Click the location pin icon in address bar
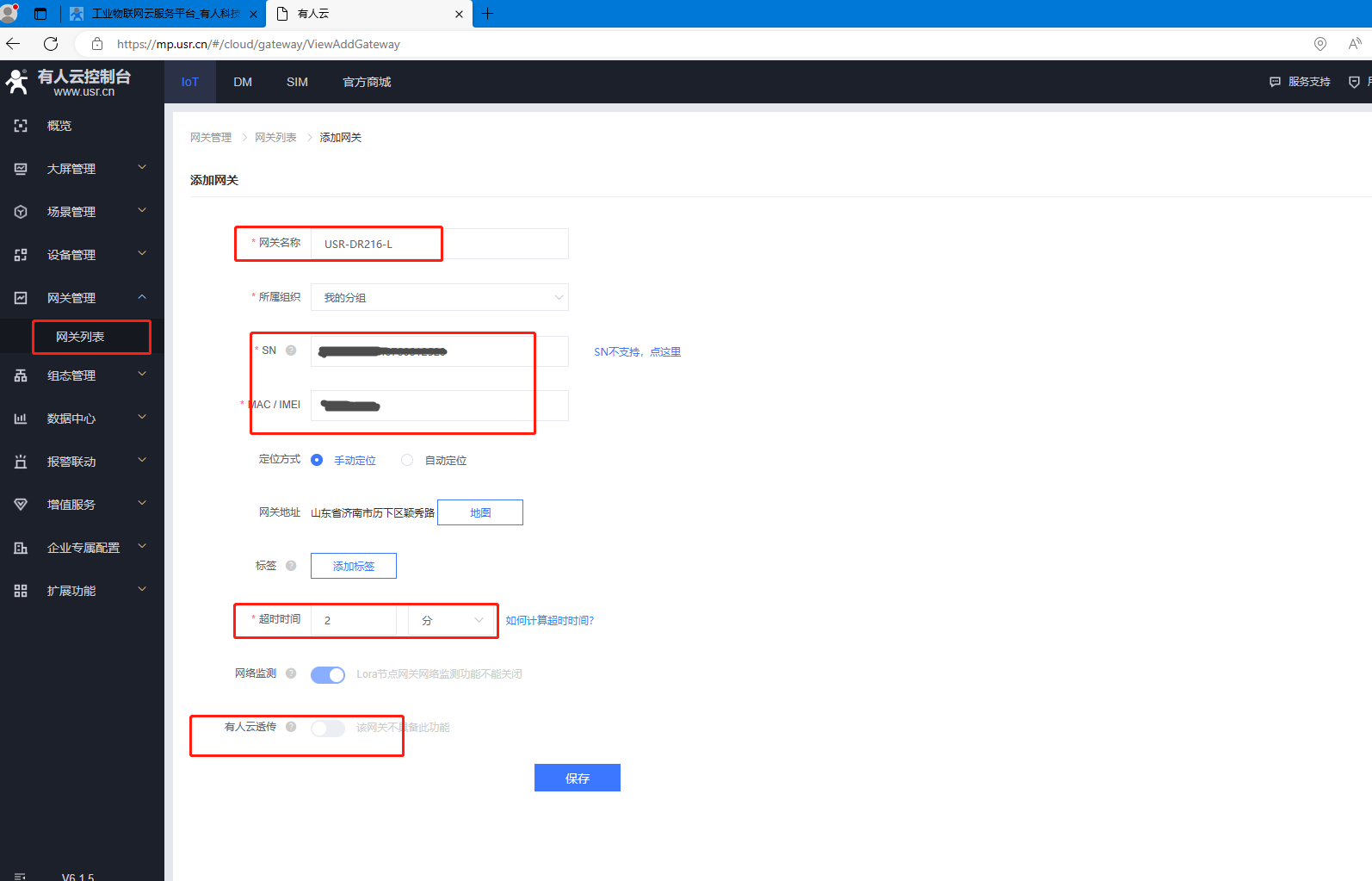Screen dimensions: 1372x881 [1320, 44]
